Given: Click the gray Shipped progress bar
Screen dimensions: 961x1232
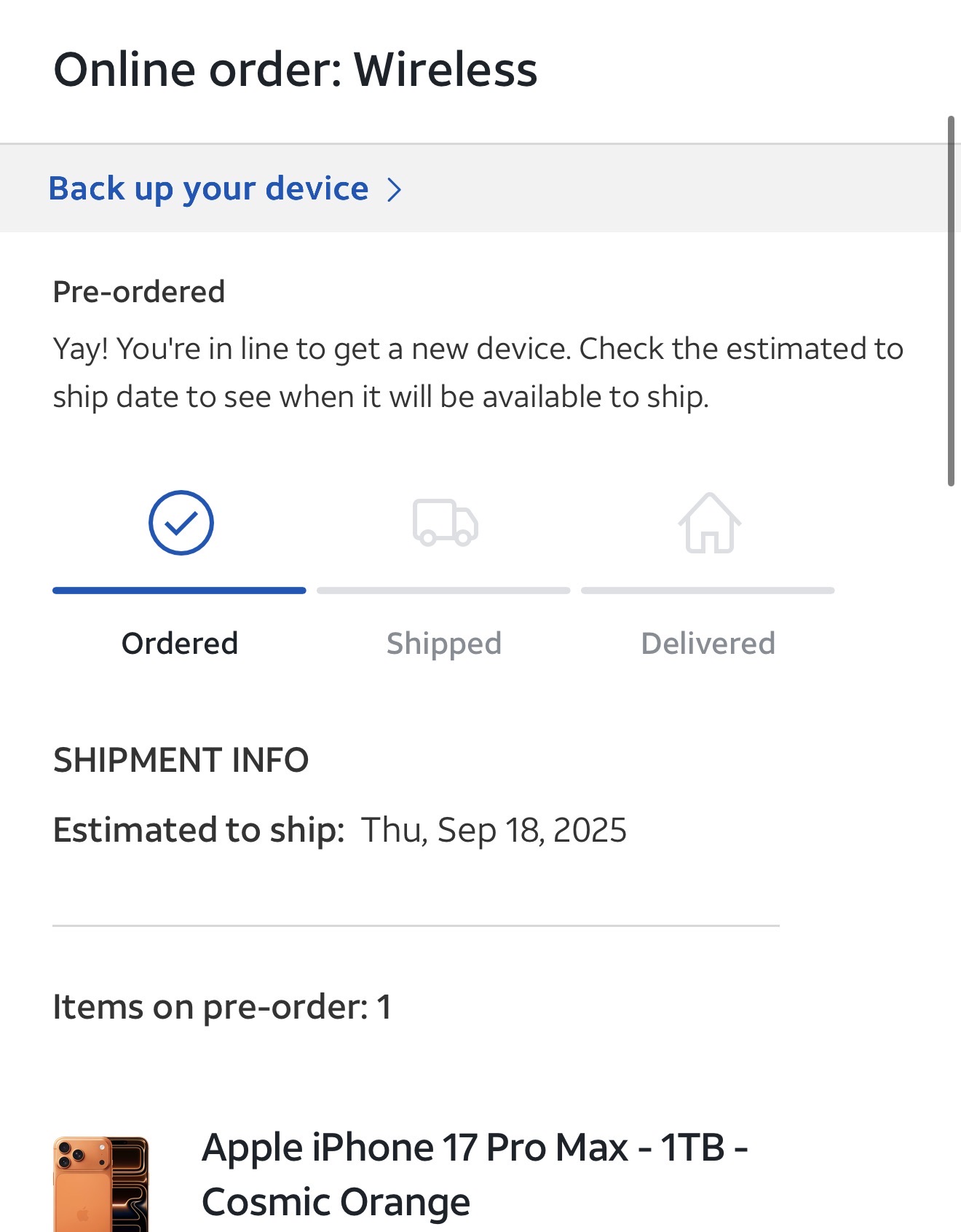Looking at the screenshot, I should (443, 591).
